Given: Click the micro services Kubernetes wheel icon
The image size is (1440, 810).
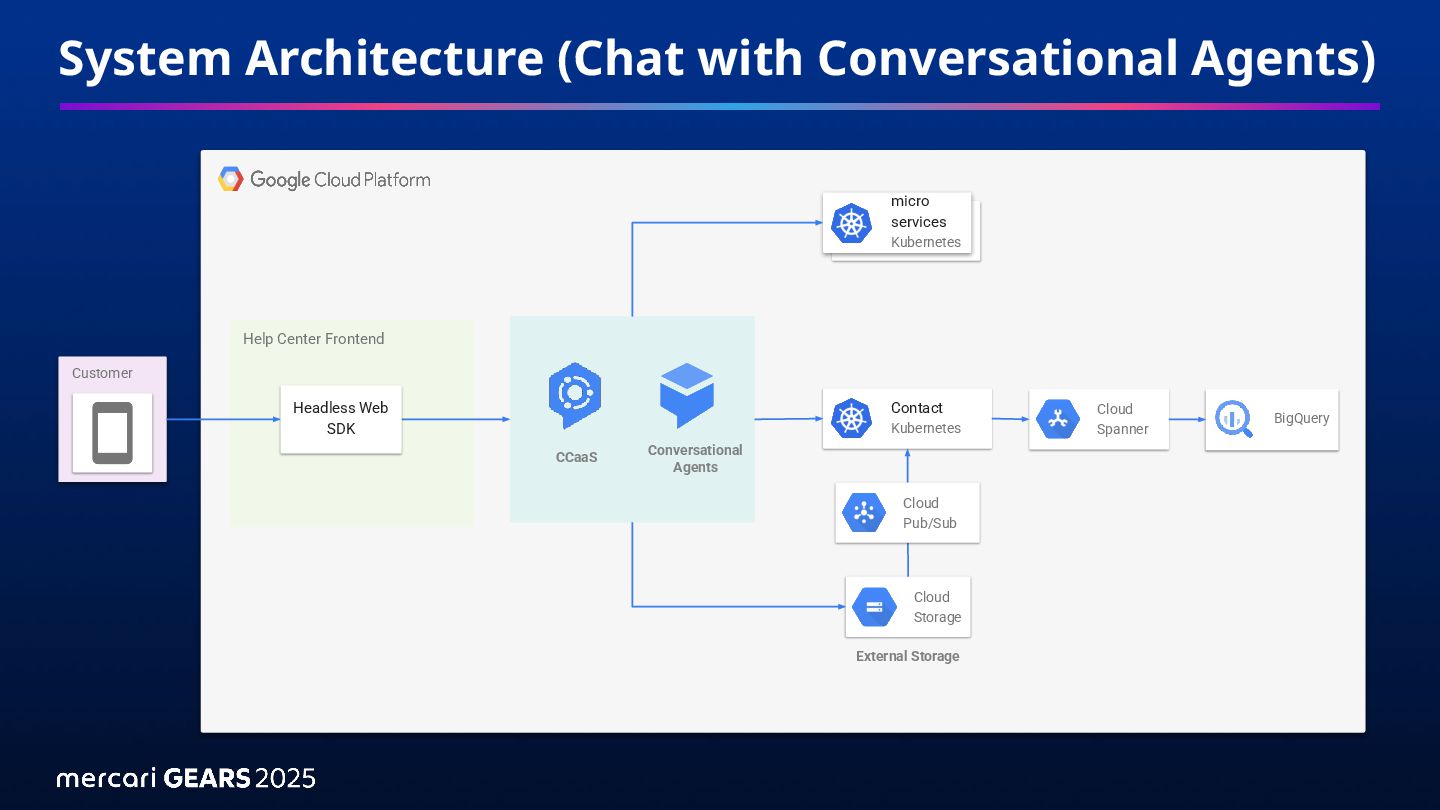Looking at the screenshot, I should 852,223.
